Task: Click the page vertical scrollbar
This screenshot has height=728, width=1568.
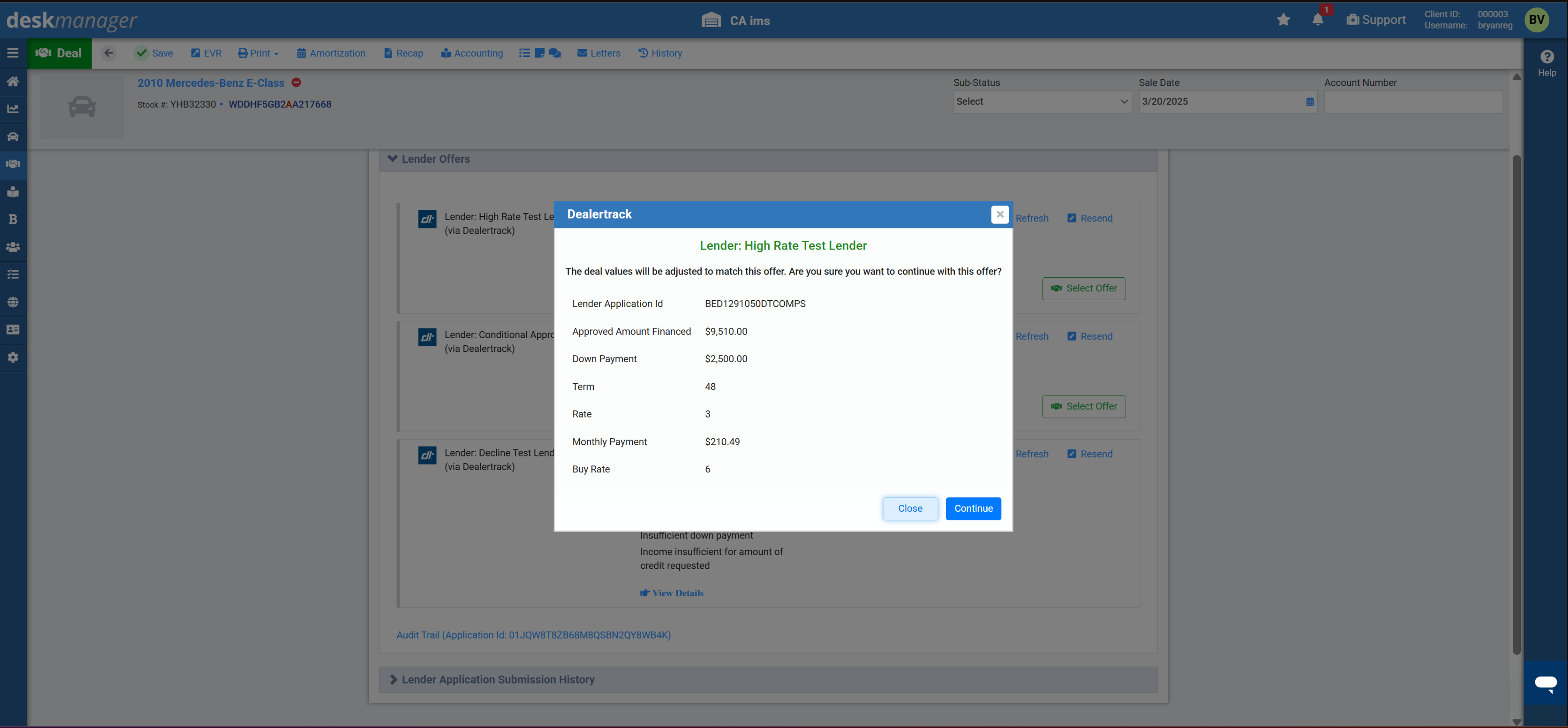Action: [1516, 404]
